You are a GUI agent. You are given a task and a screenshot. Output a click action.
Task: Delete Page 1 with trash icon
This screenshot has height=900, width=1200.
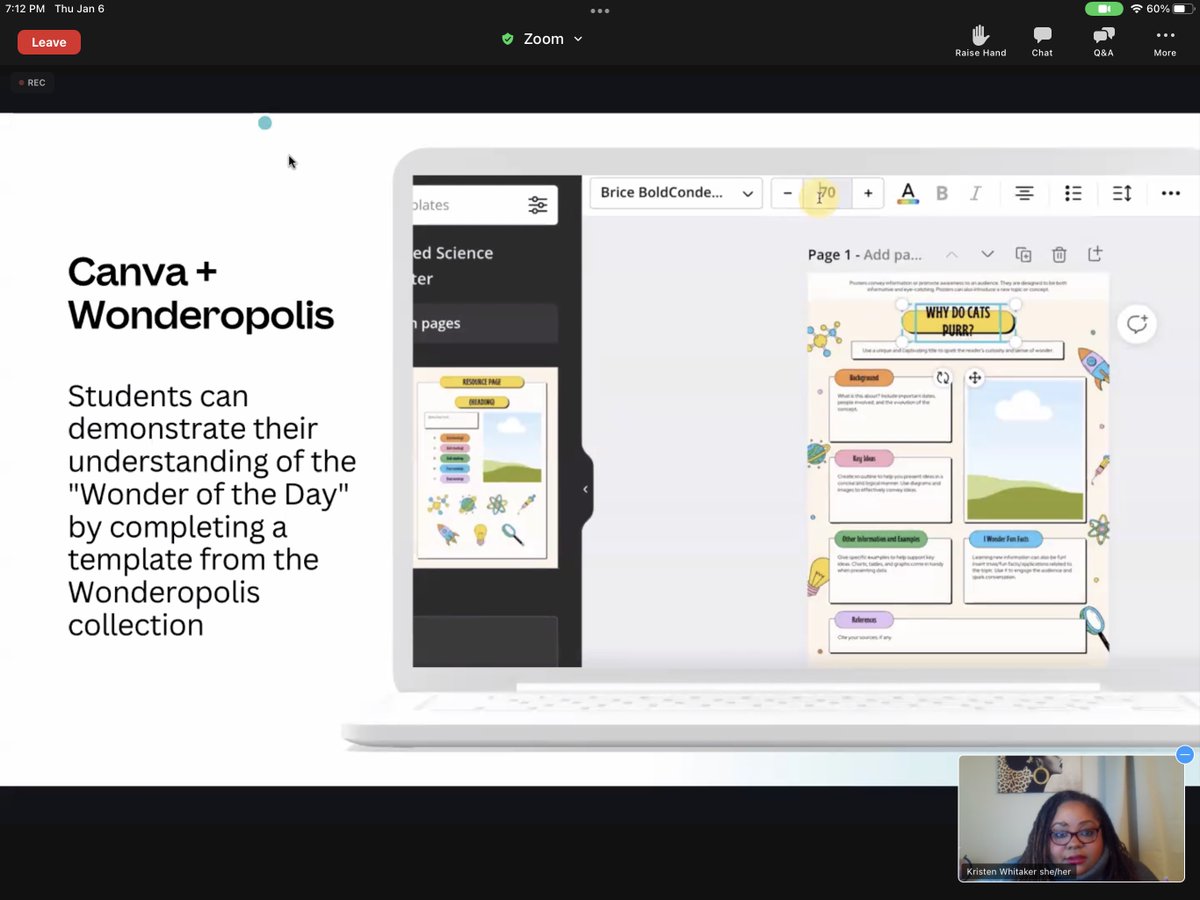[1059, 255]
